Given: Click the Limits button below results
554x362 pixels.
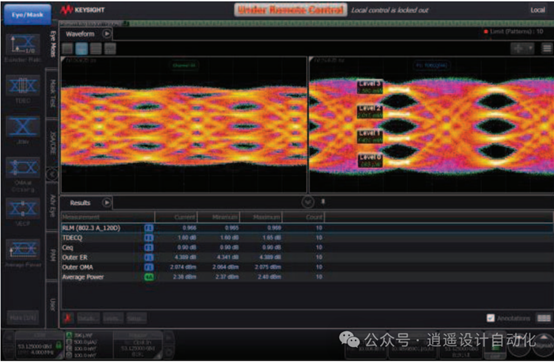Looking at the screenshot, I should [113, 318].
